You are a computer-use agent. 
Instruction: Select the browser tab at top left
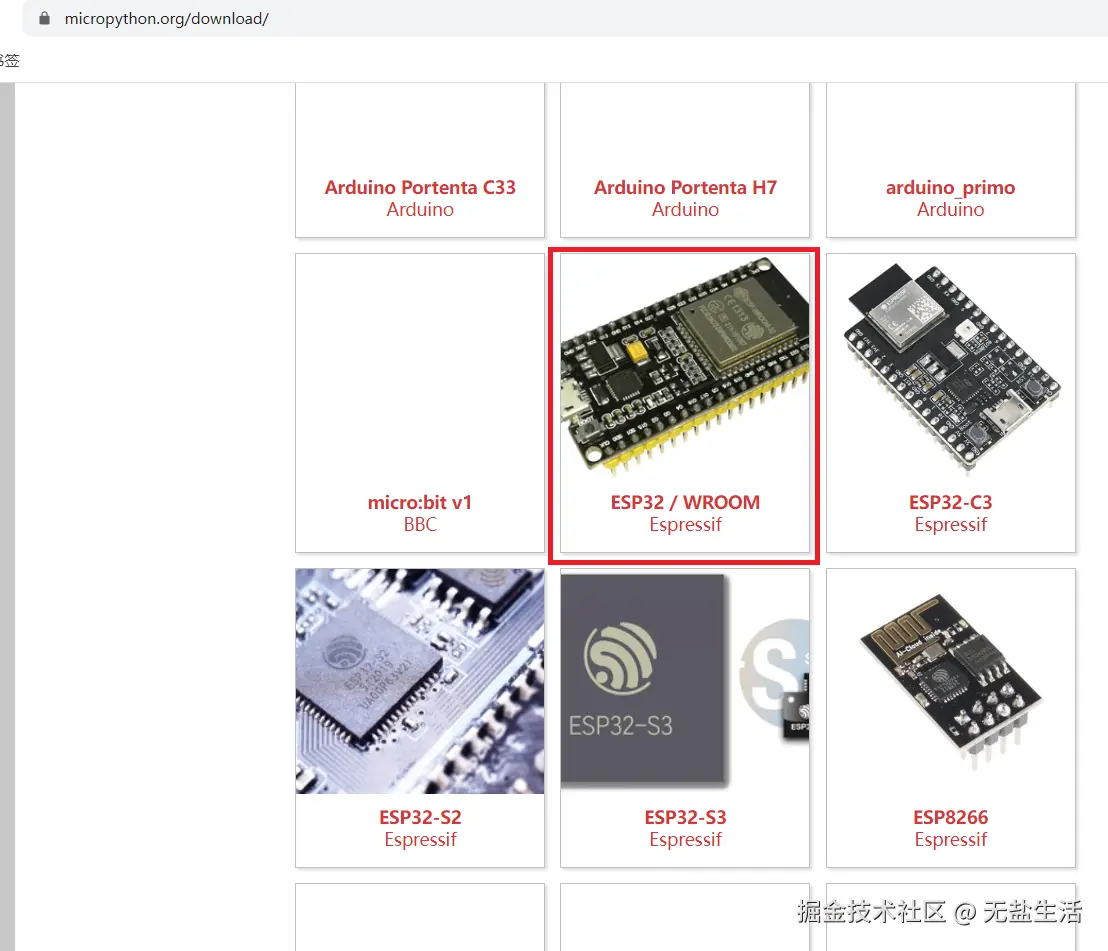pyautogui.click(x=11, y=60)
